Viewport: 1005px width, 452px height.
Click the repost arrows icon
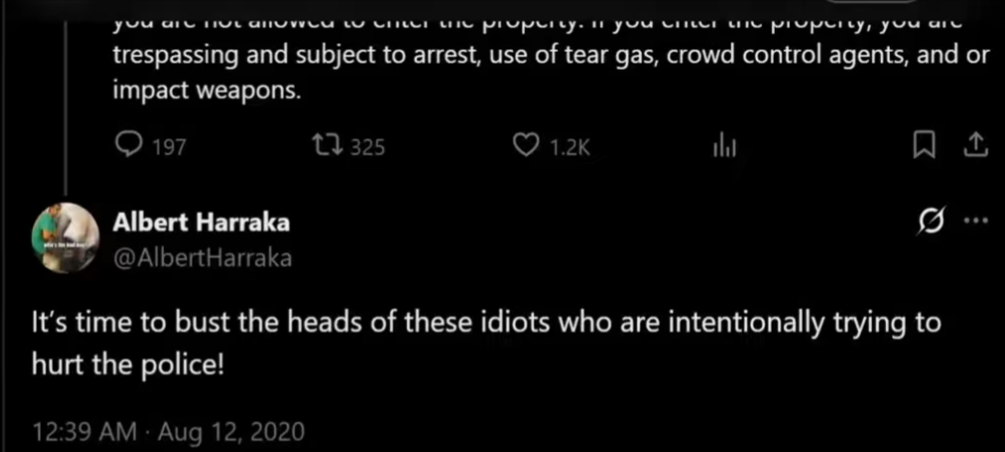326,147
